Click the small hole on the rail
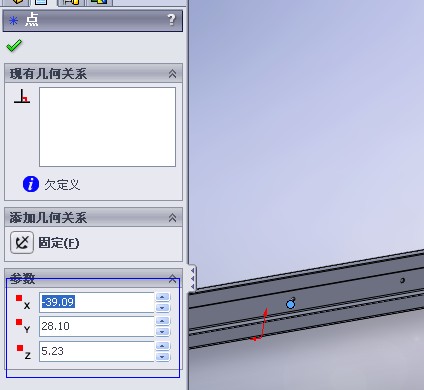 tap(402, 280)
